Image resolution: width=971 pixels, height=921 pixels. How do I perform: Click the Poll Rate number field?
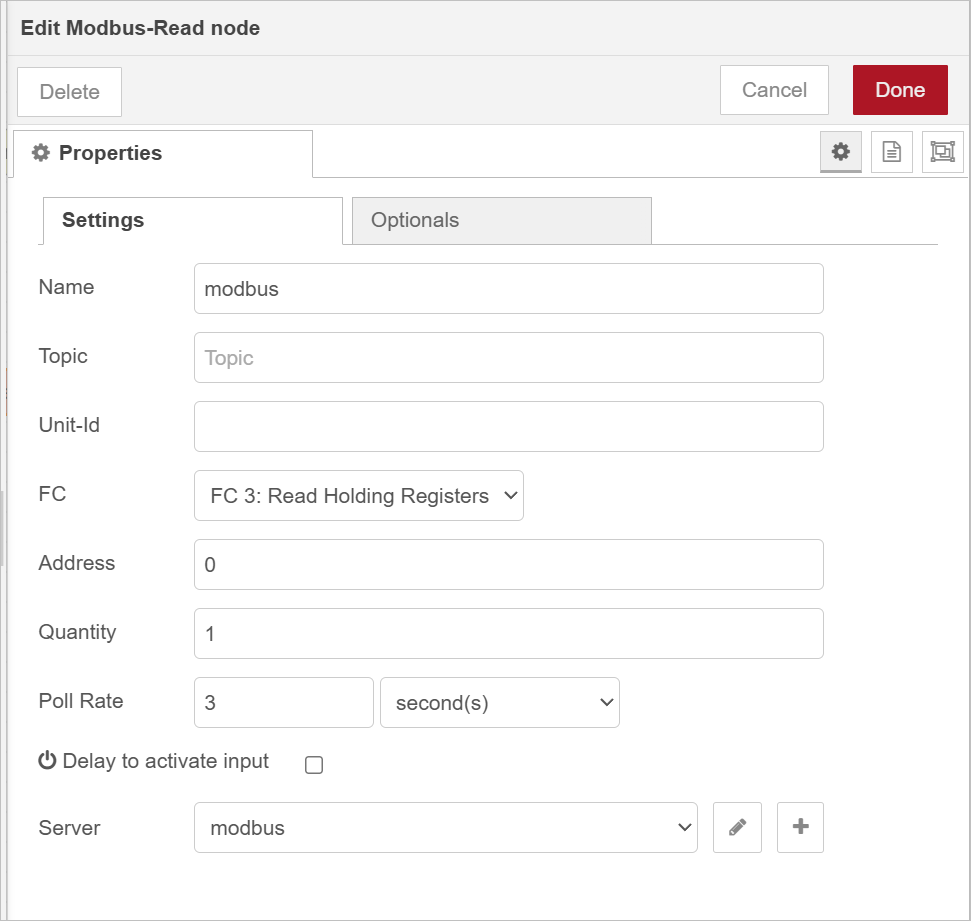(x=283, y=703)
